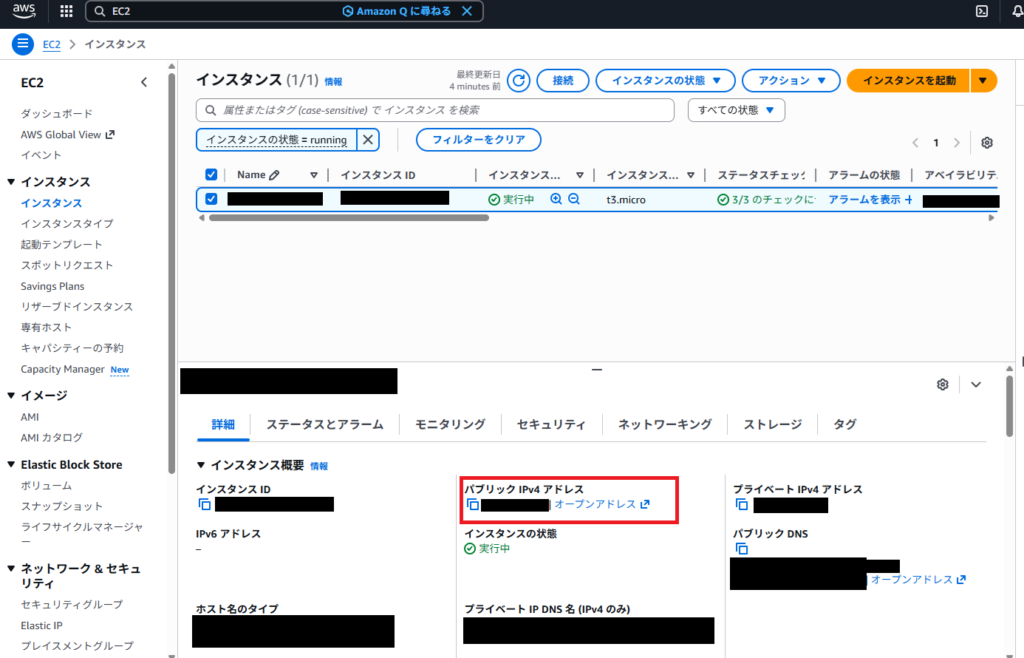Viewport: 1024px width, 658px height.
Task: Open the table preferences gear icon
Action: pos(987,143)
